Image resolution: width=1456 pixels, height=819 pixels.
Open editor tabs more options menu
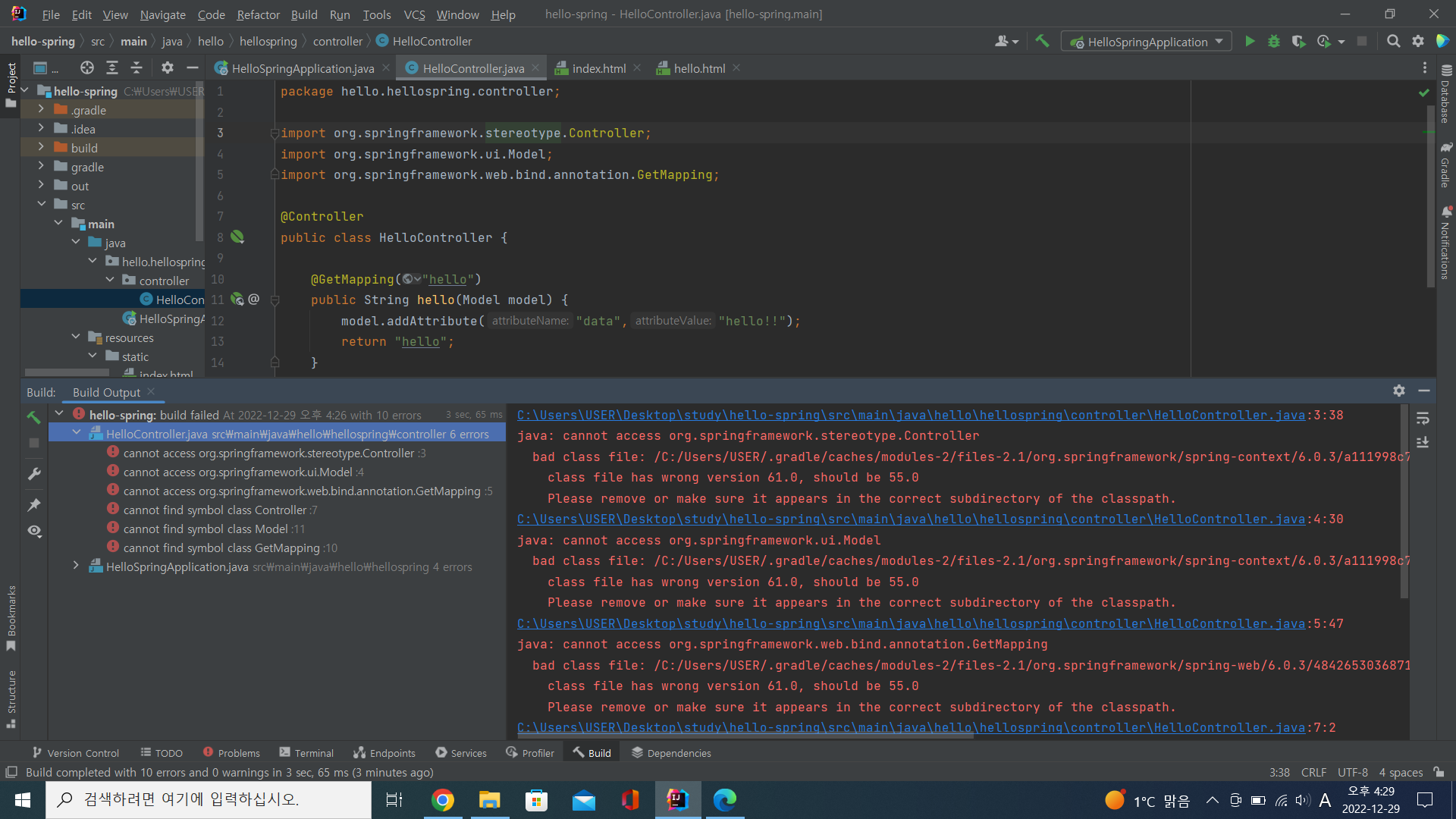1425,68
